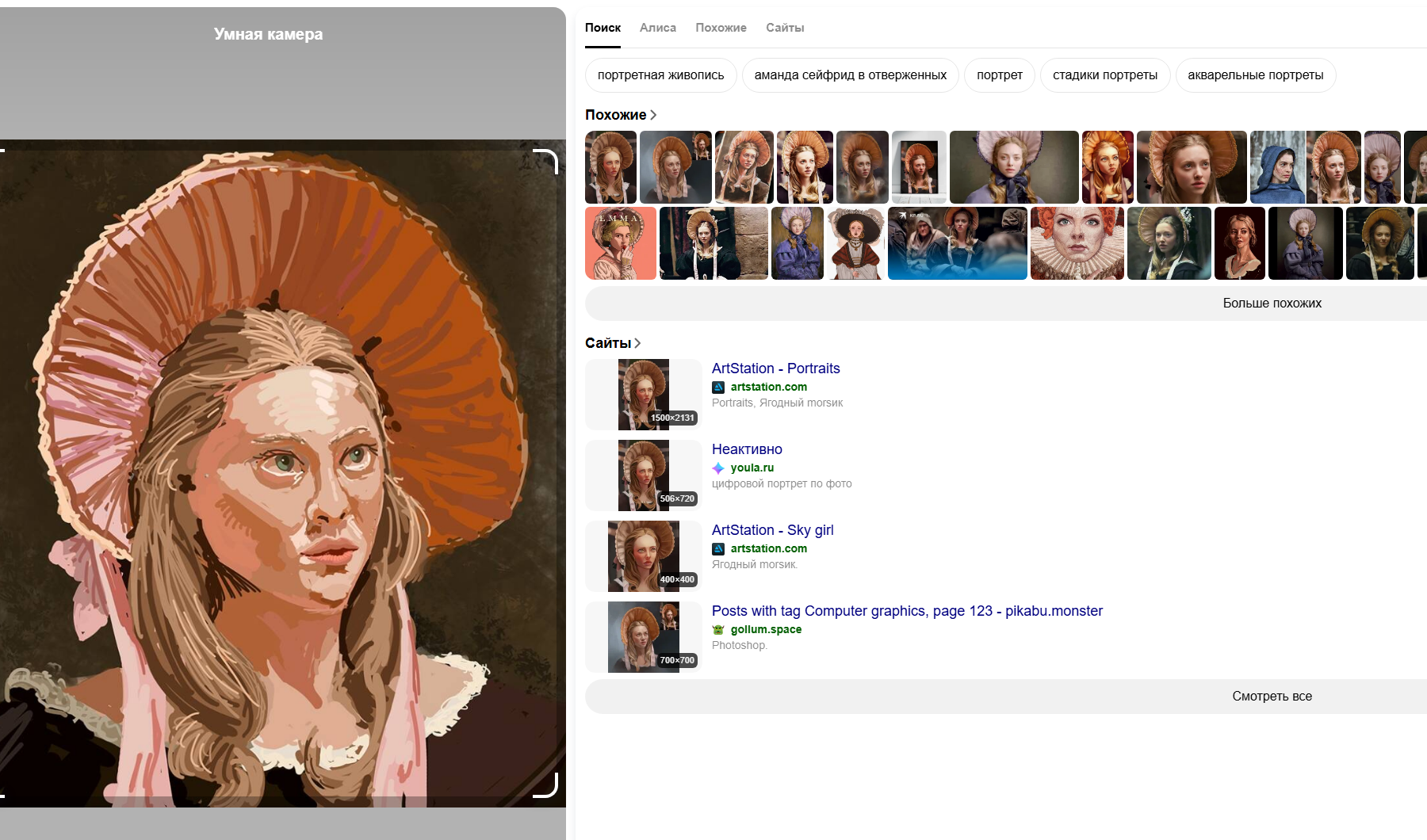This screenshot has width=1427, height=840.
Task: Click the 'Сайты' section heading
Action: (x=608, y=343)
